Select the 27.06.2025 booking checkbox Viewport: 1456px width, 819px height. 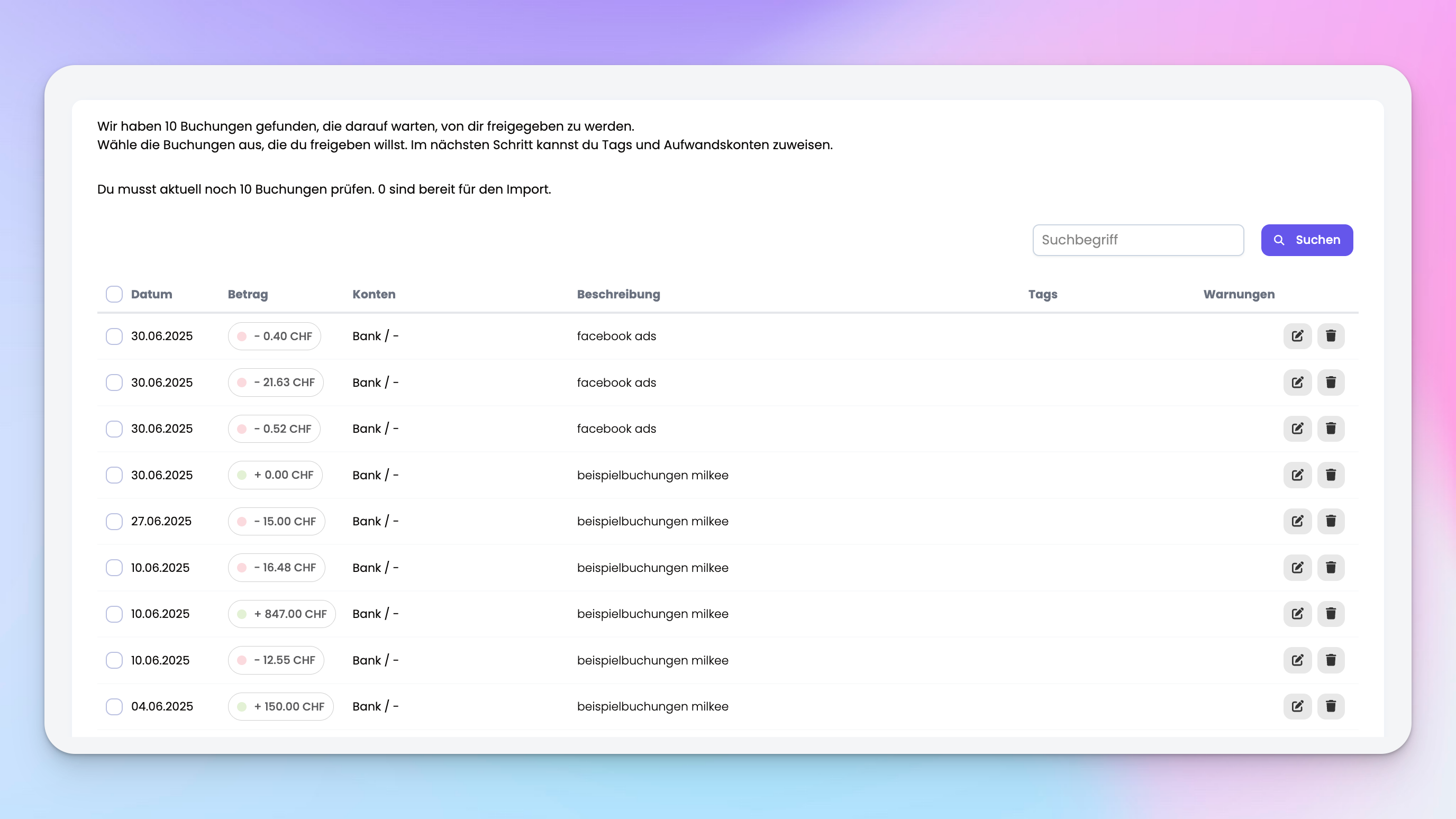click(114, 521)
